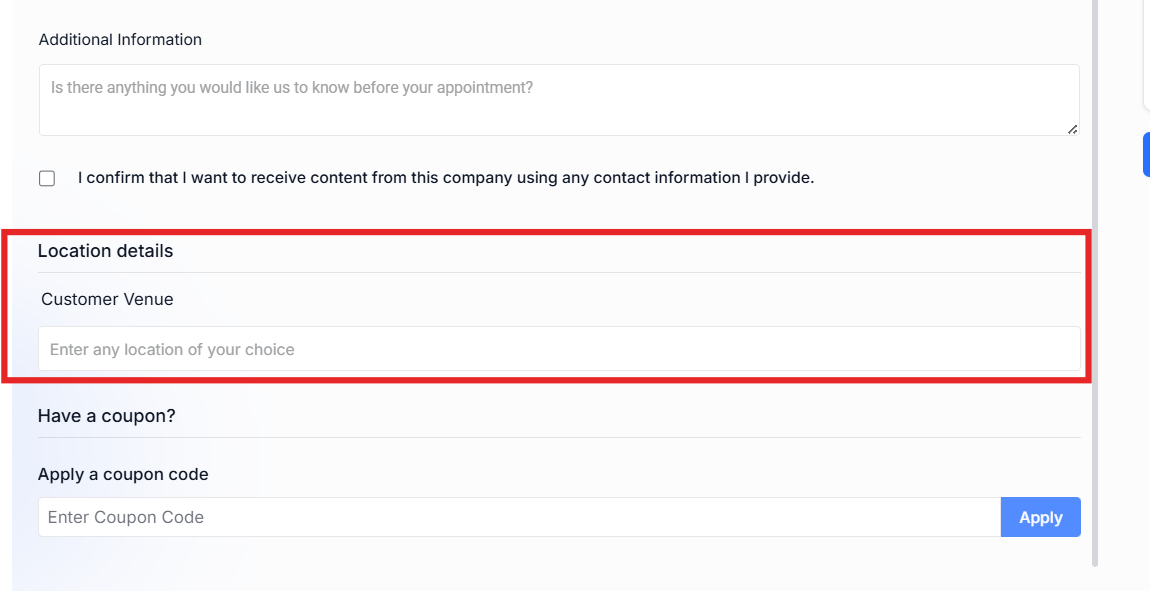Click the Customer Venue location field
Viewport: 1150px width, 591px height.
(x=558, y=350)
